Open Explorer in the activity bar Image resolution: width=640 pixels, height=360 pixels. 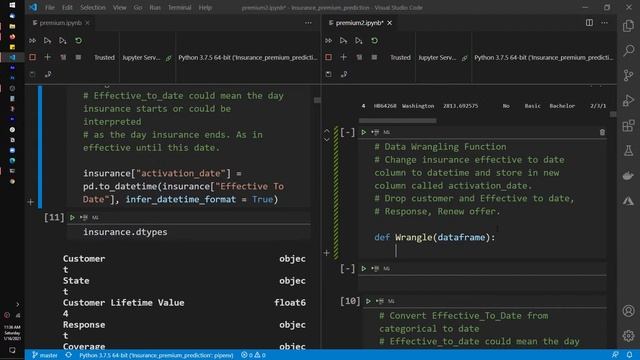click(629, 26)
